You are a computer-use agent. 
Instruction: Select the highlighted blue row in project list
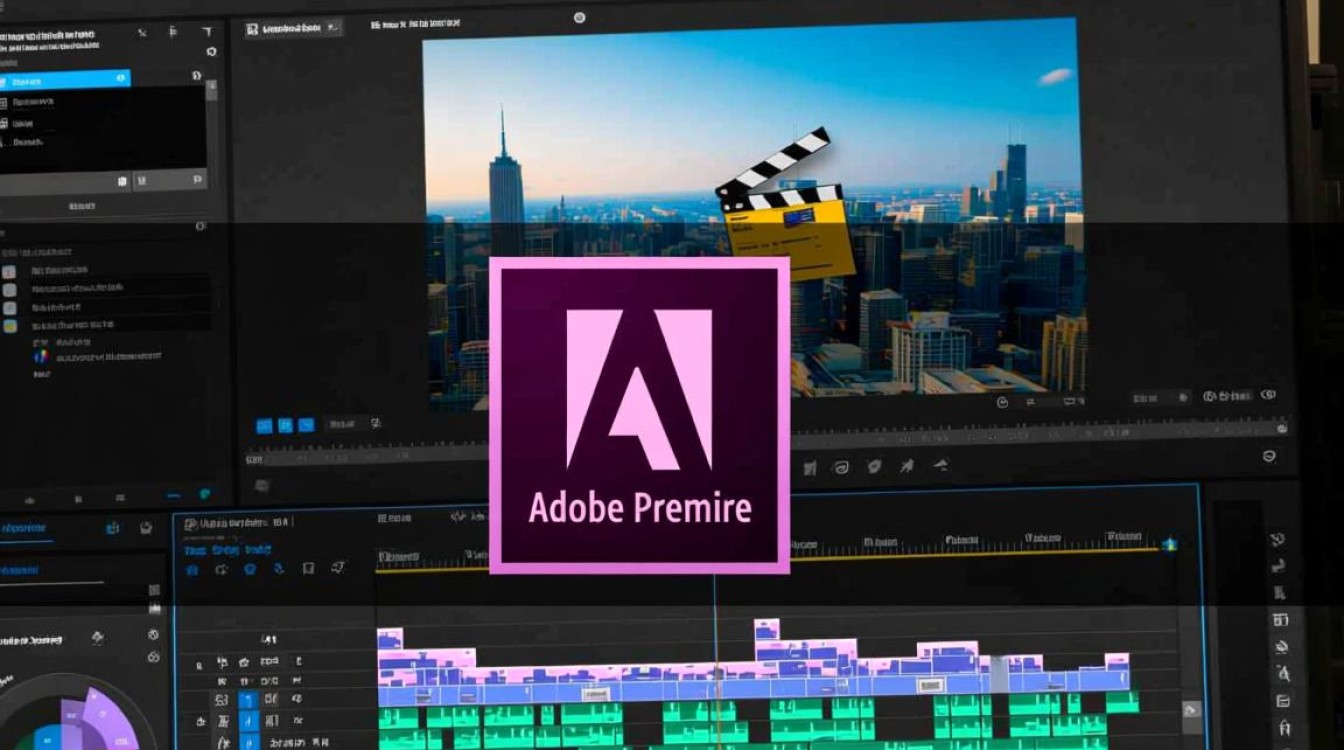[x=65, y=78]
